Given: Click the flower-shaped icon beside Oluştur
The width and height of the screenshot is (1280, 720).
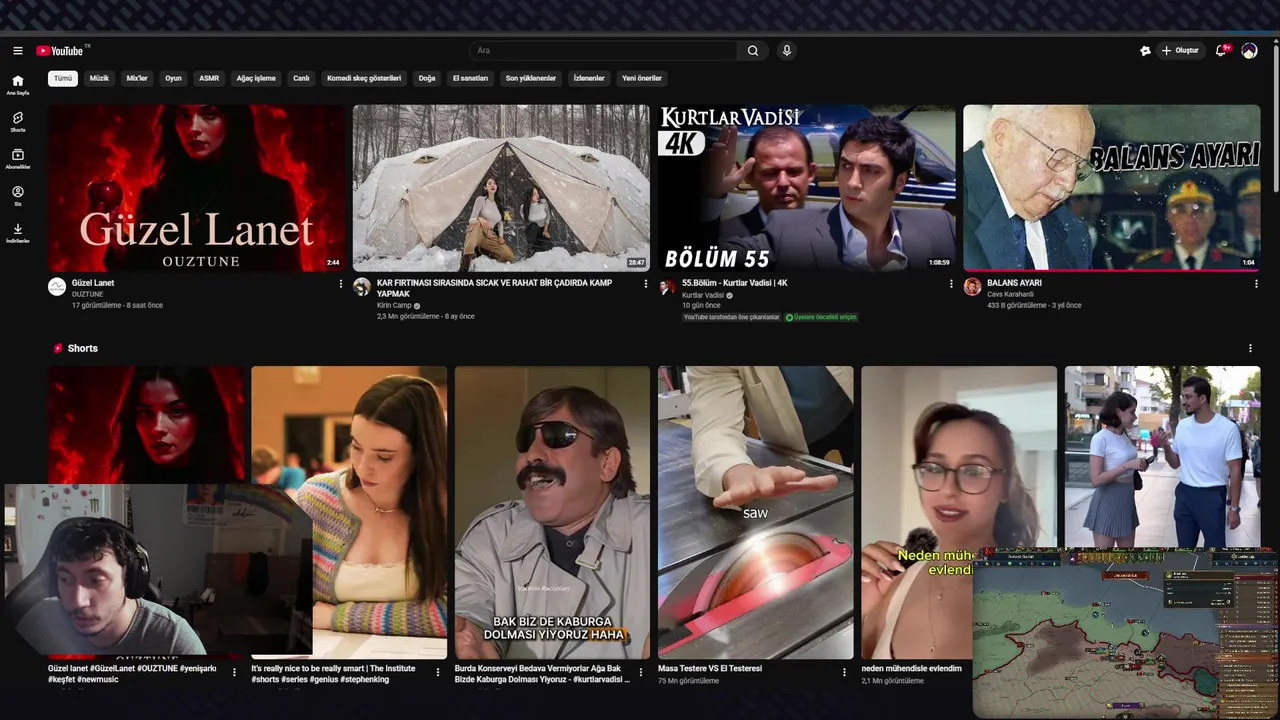Looking at the screenshot, I should (x=1145, y=51).
